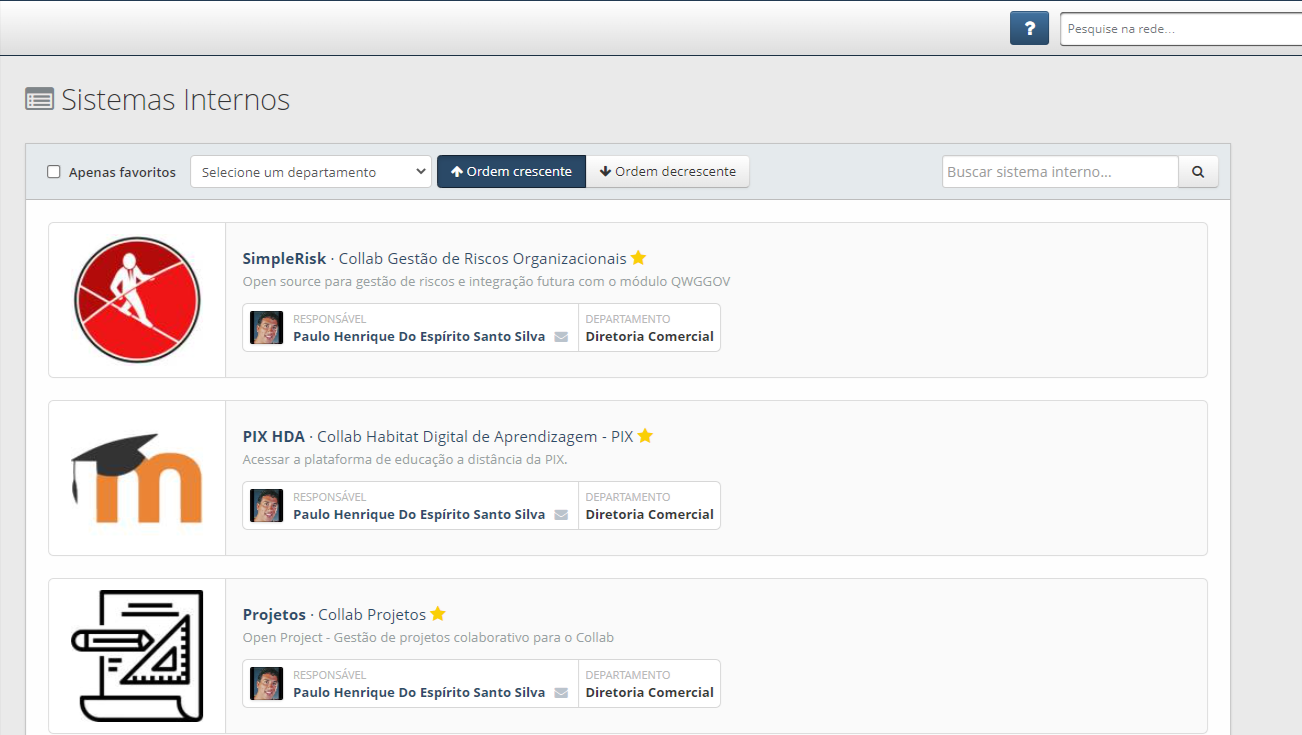Toggle favorite star for Projetos
Image resolution: width=1302 pixels, height=735 pixels.
437,614
